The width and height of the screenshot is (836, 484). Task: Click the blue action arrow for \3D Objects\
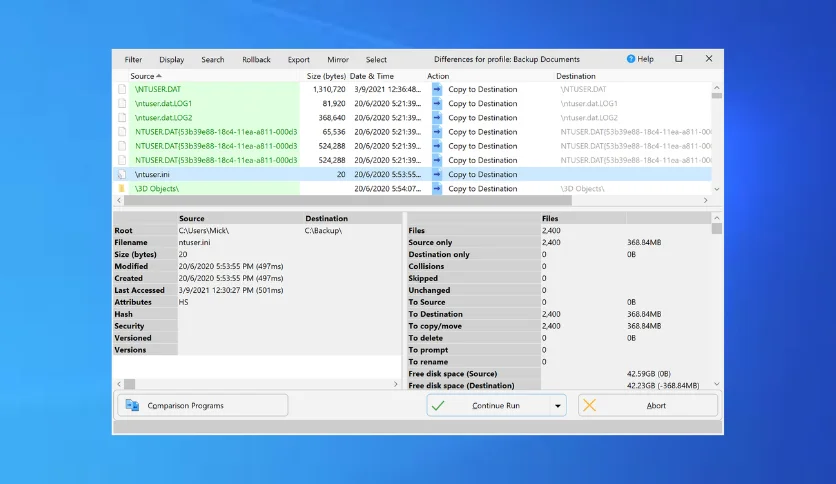437,188
